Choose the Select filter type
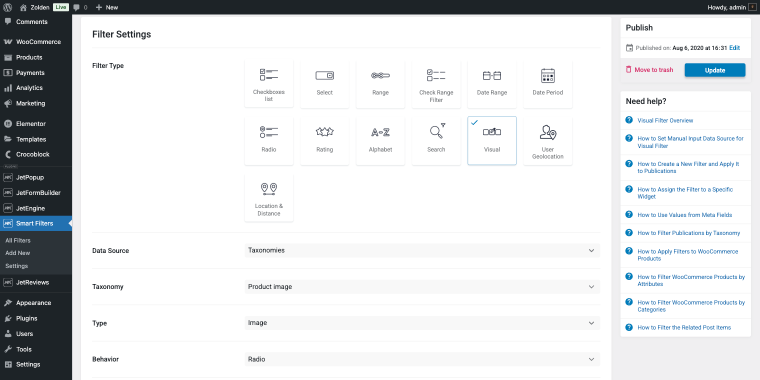760x380 pixels. pyautogui.click(x=324, y=84)
